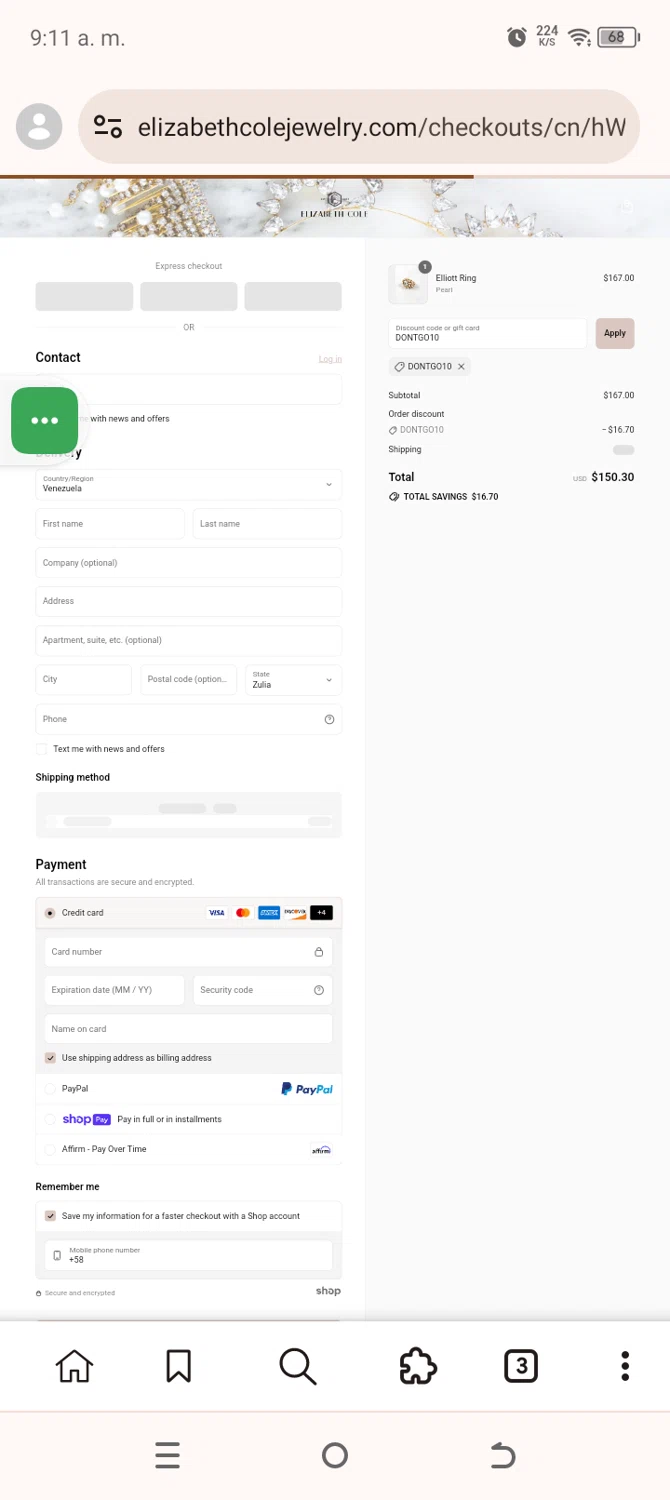Select the PayPal payment option
Viewport: 670px width, 1500px height.
click(x=50, y=1089)
